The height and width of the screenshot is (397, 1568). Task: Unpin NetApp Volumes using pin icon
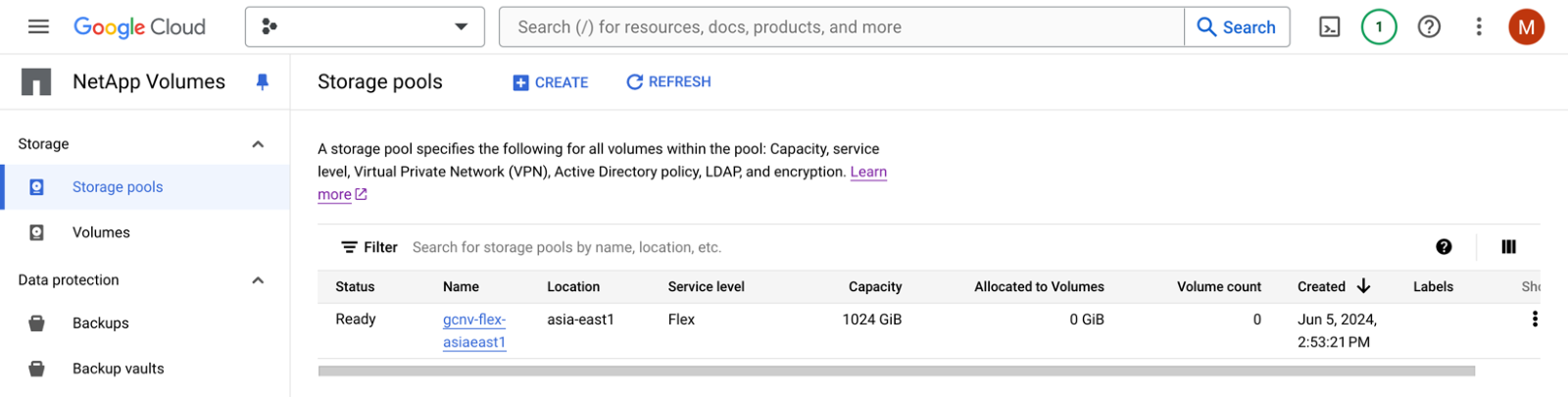pos(262,82)
